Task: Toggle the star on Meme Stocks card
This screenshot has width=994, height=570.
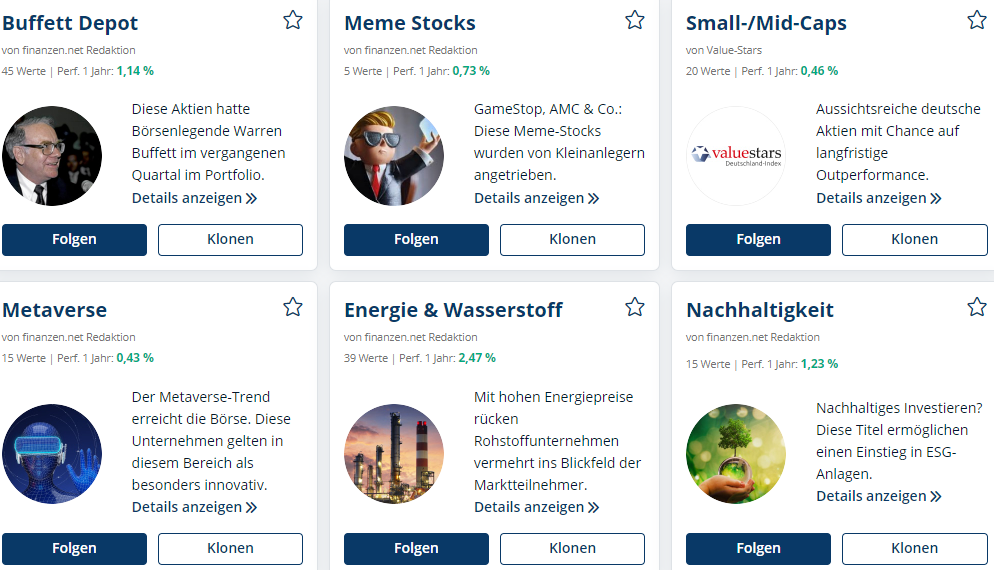Action: [x=635, y=20]
